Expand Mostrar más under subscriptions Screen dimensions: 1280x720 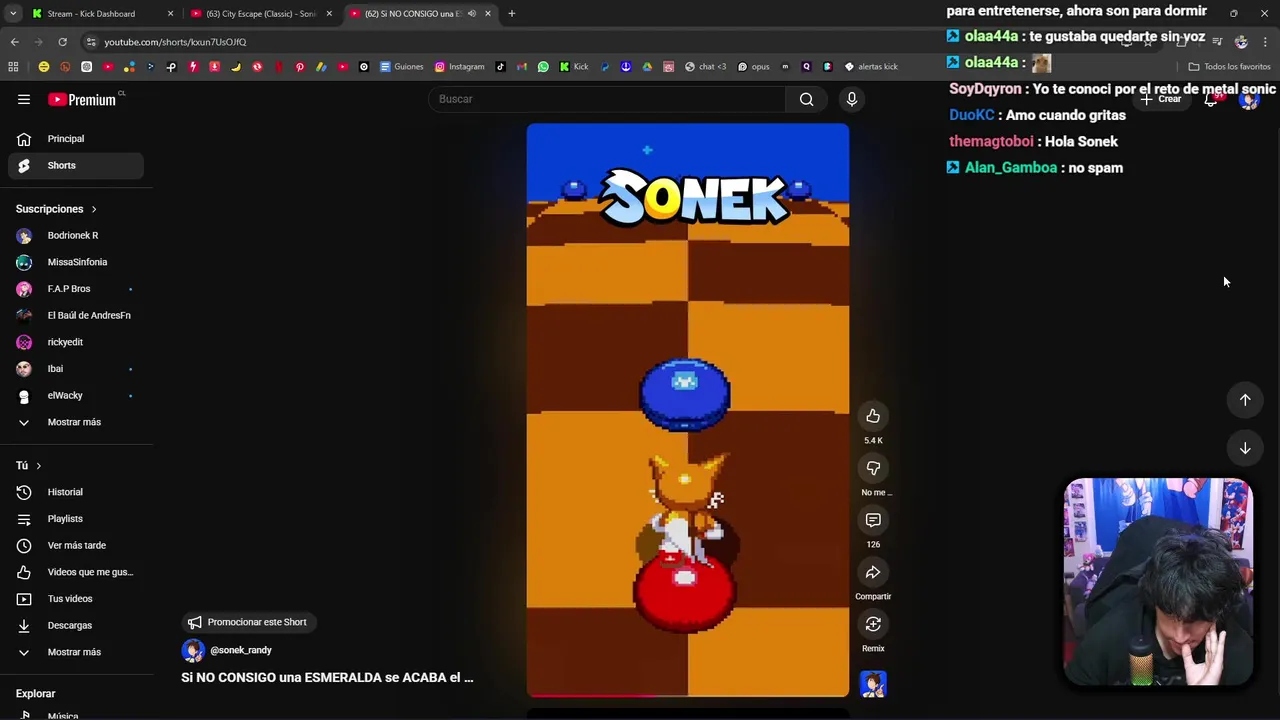point(76,422)
